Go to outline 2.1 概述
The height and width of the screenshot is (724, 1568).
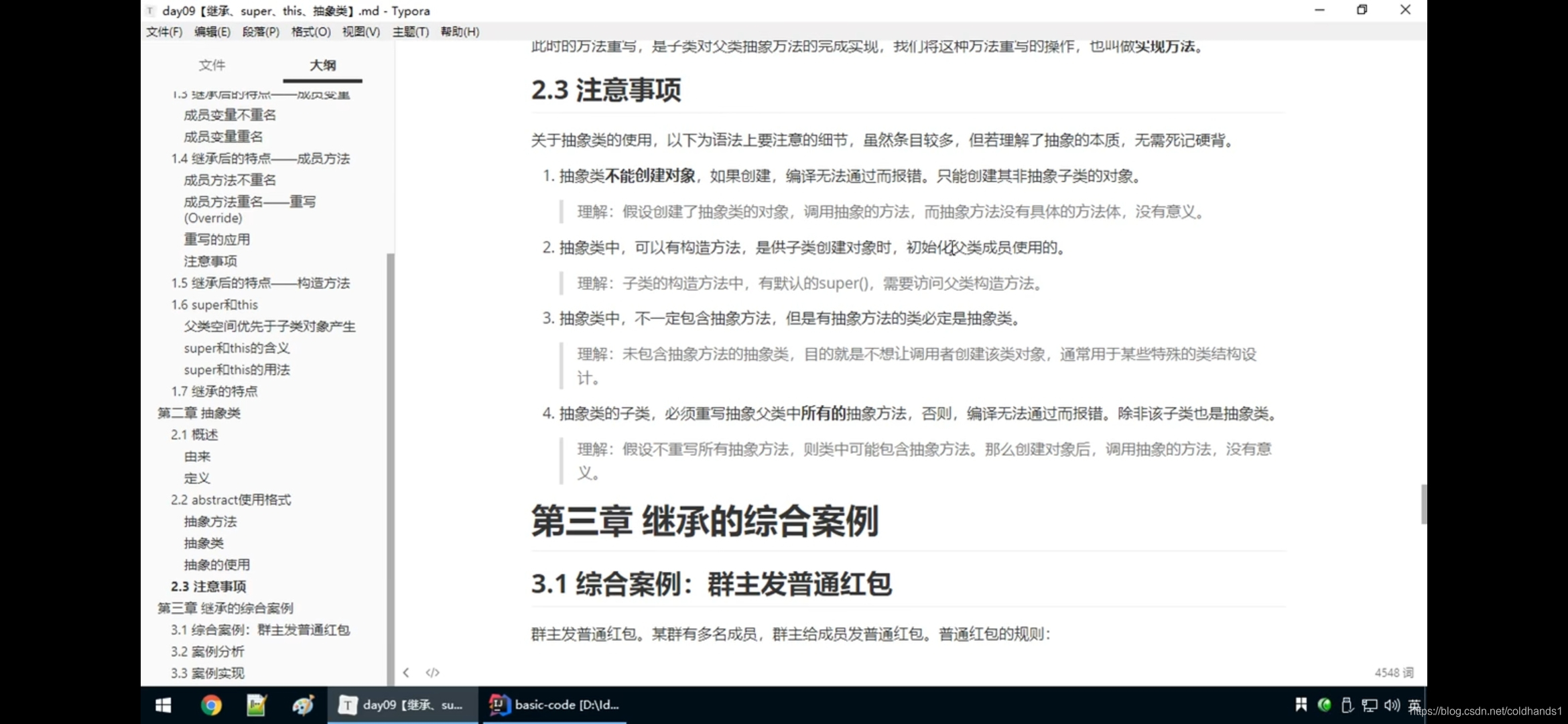point(194,434)
